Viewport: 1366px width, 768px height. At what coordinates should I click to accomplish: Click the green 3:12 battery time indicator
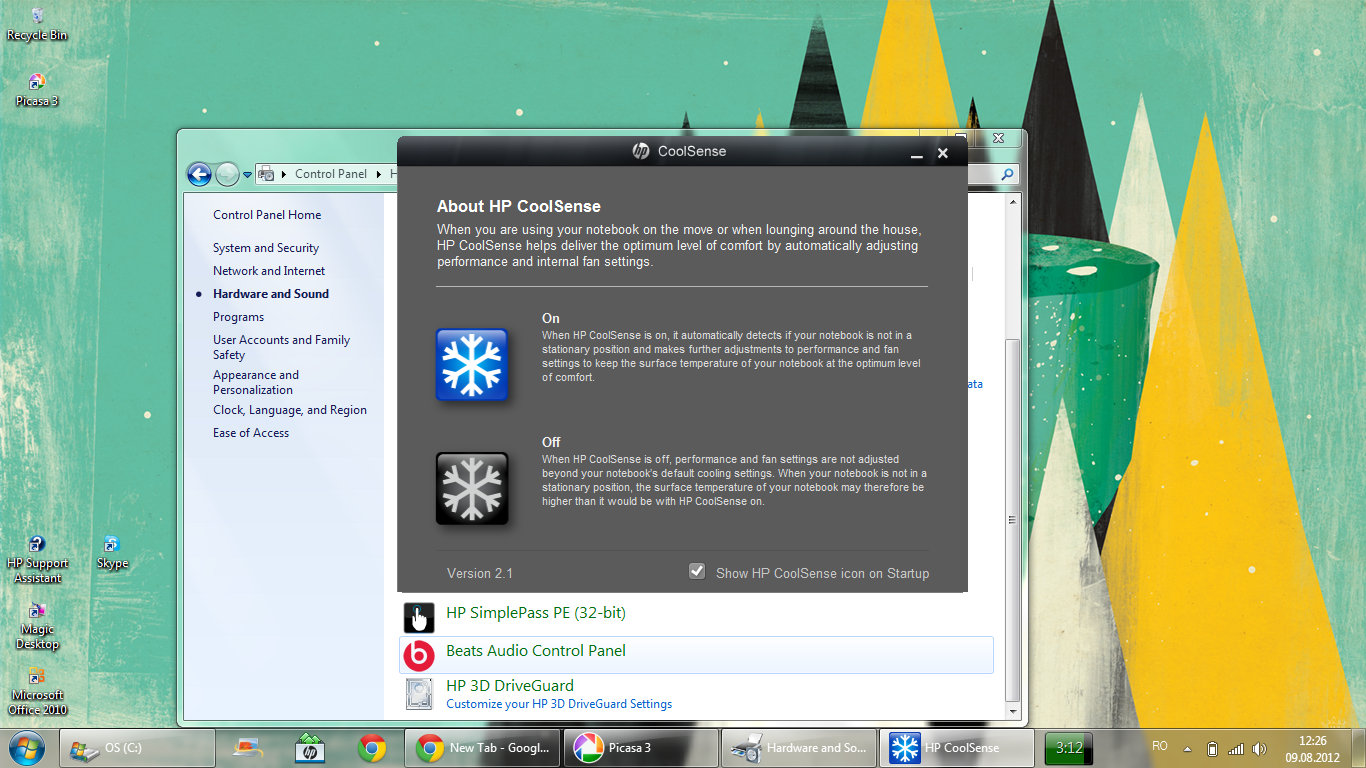coord(1069,748)
